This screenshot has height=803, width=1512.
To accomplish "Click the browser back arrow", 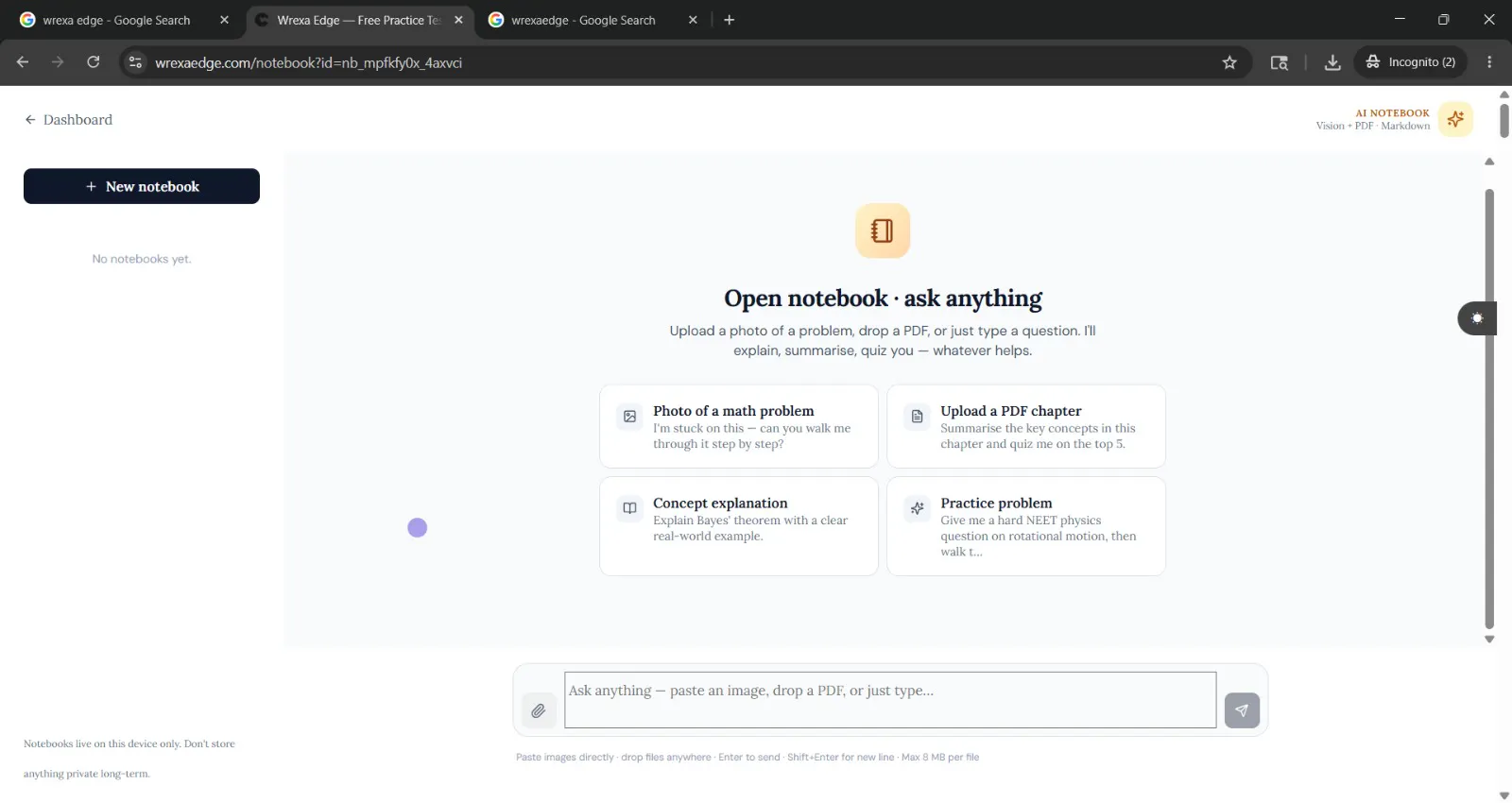I will pyautogui.click(x=23, y=62).
